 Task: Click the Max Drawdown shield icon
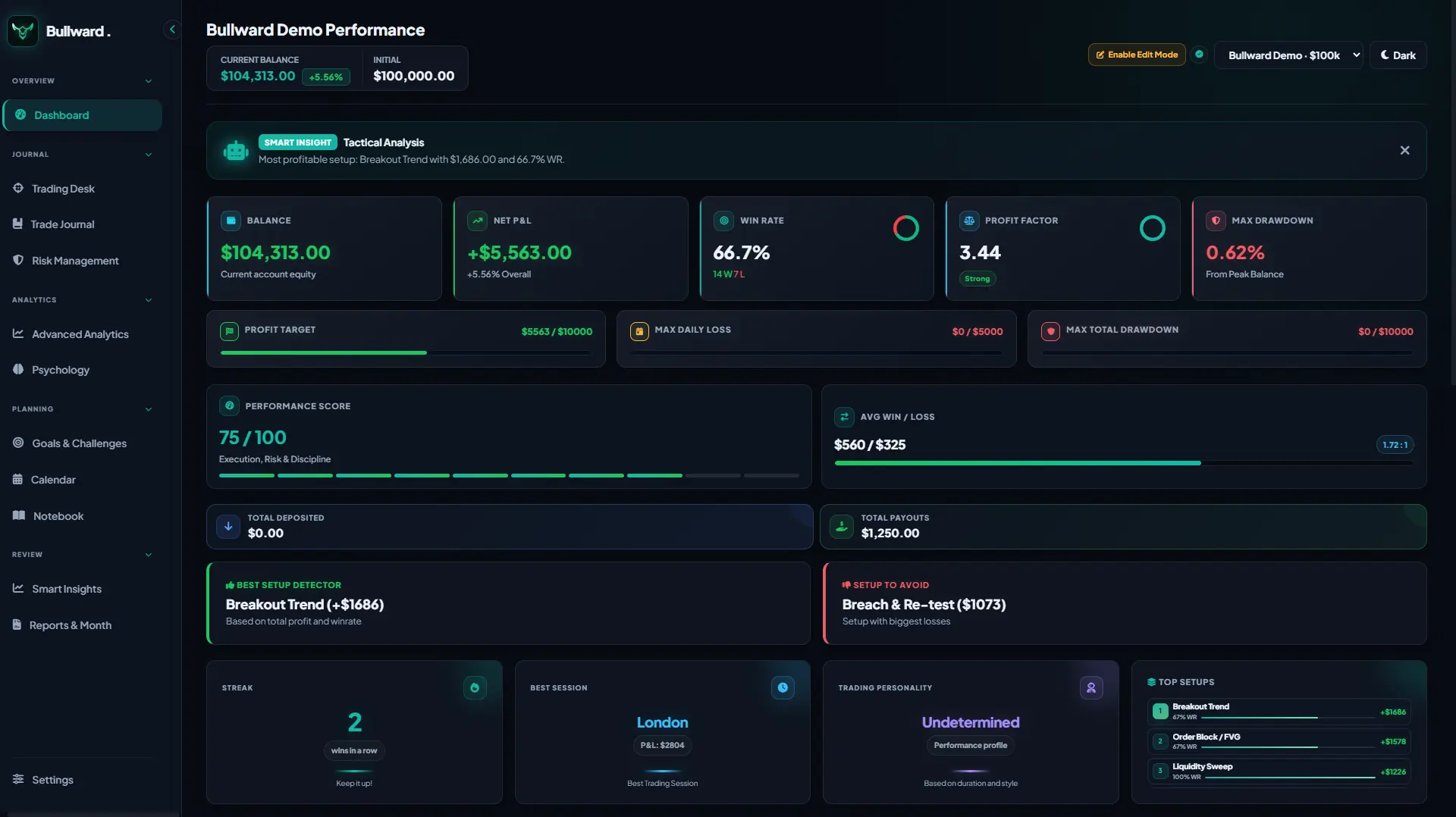(1216, 221)
